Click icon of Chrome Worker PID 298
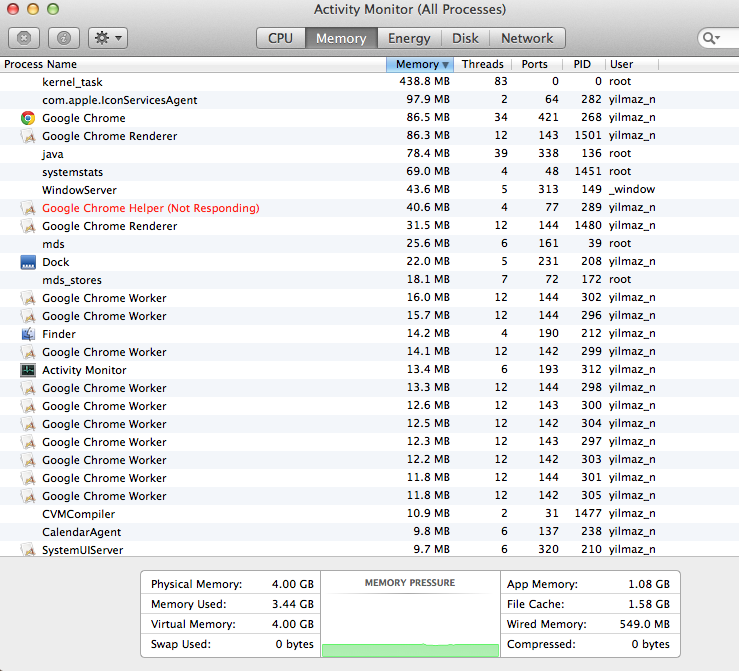Viewport: 739px width, 671px height. (28, 388)
